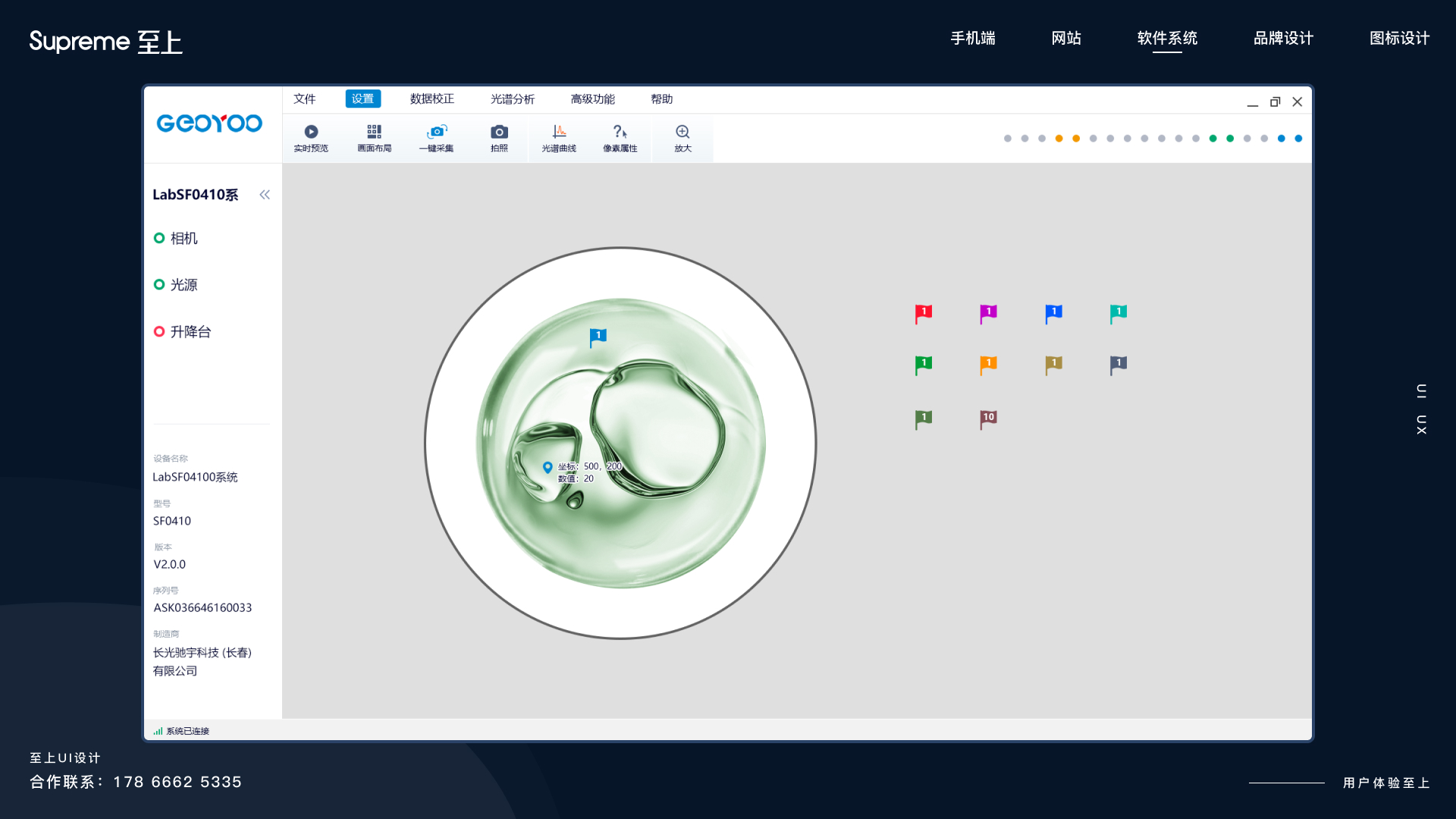The image size is (1456, 819).
Task: Open the 文件 file menu
Action: pos(305,99)
